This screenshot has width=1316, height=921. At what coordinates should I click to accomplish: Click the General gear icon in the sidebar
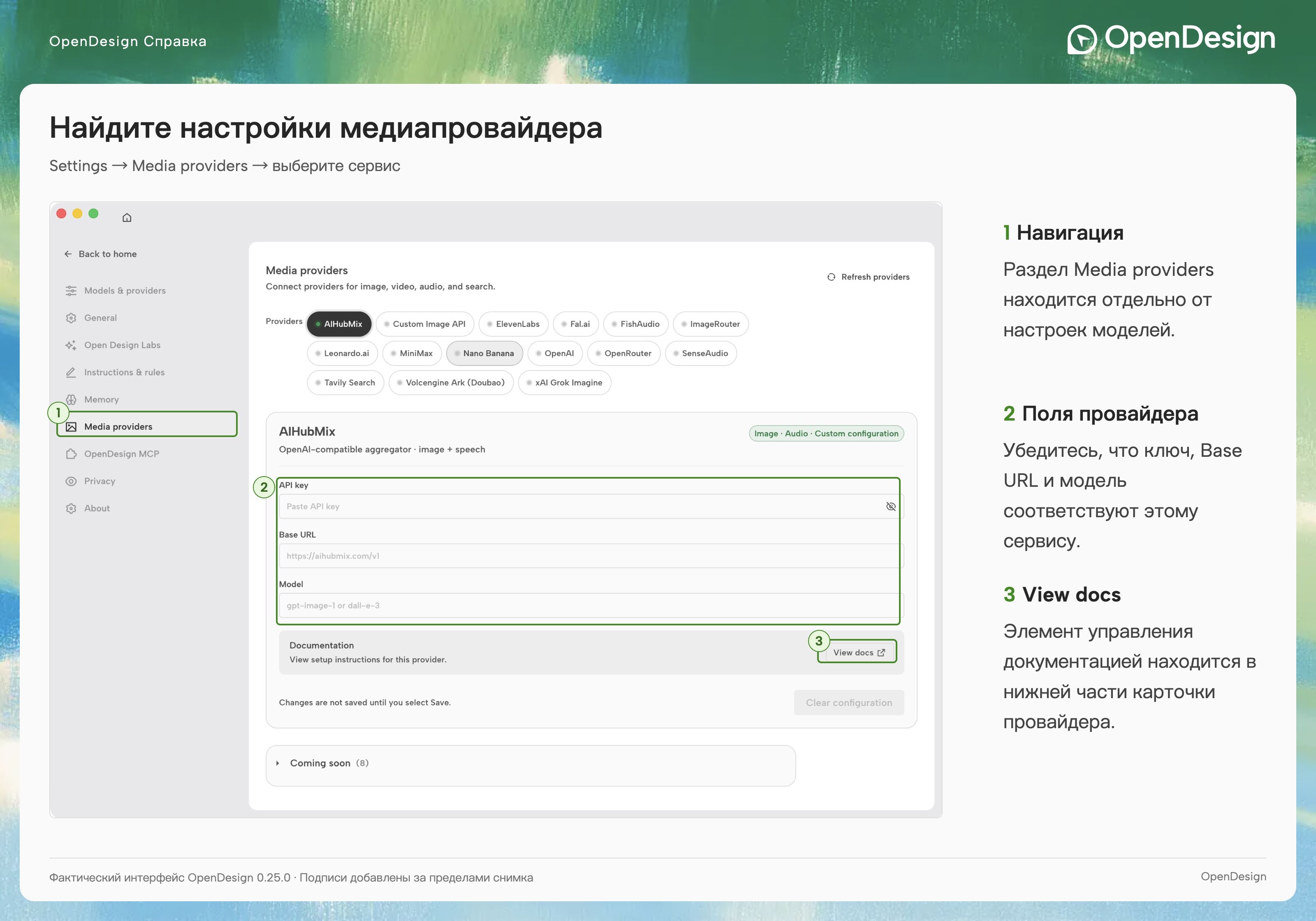click(x=71, y=318)
